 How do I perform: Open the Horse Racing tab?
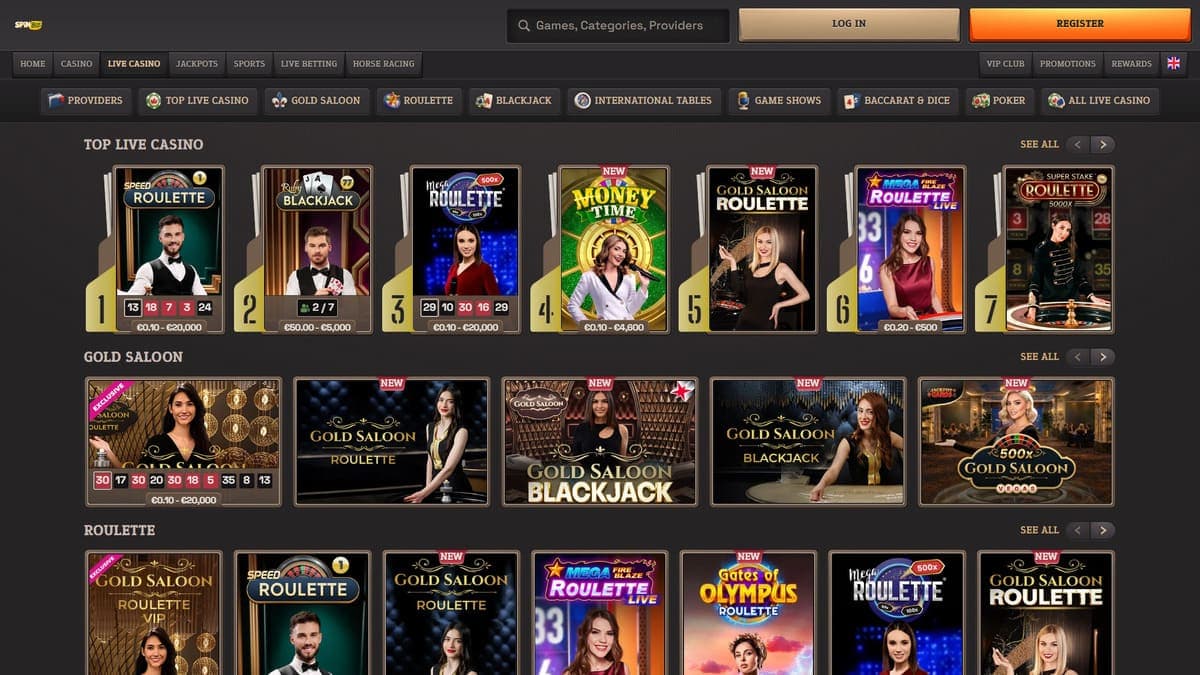pyautogui.click(x=384, y=64)
